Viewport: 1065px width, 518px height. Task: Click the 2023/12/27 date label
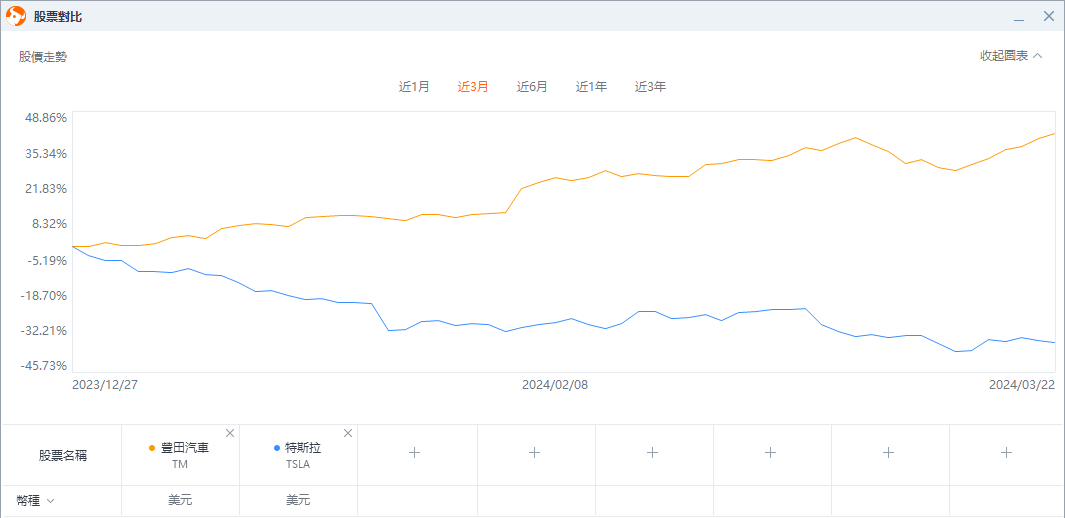point(105,384)
